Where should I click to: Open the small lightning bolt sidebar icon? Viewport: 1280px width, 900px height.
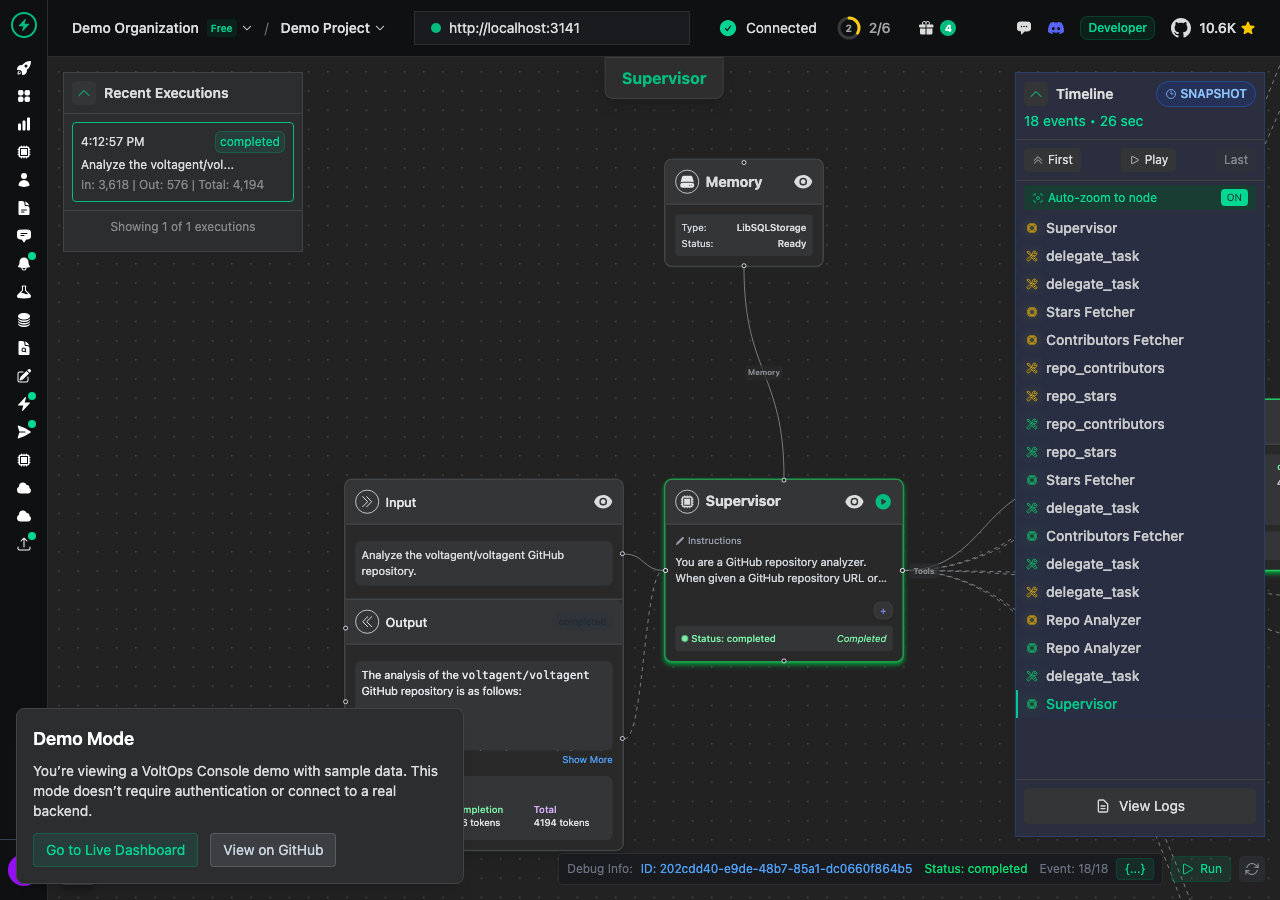tap(24, 404)
